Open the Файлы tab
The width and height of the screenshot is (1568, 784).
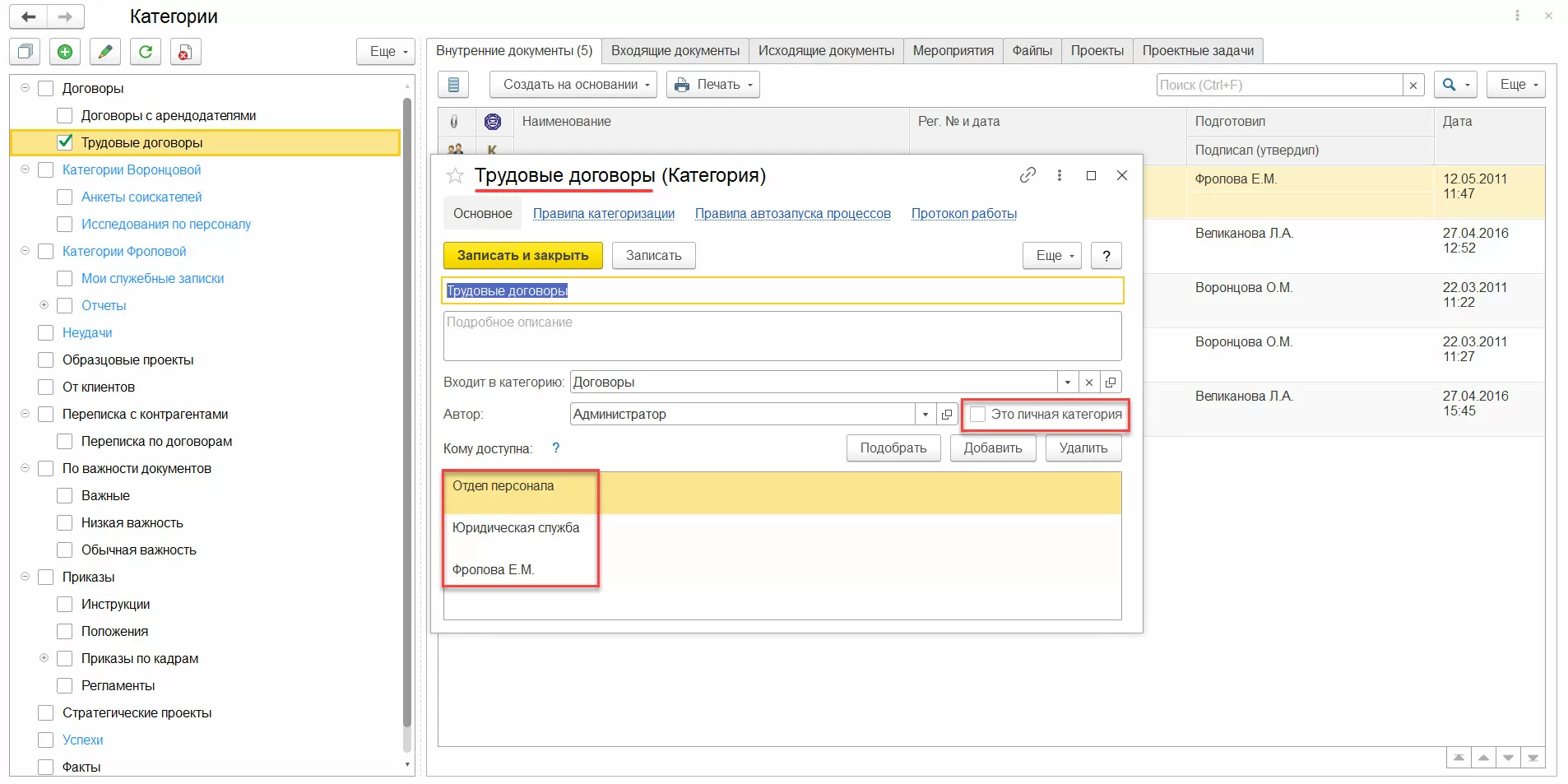coord(1032,51)
